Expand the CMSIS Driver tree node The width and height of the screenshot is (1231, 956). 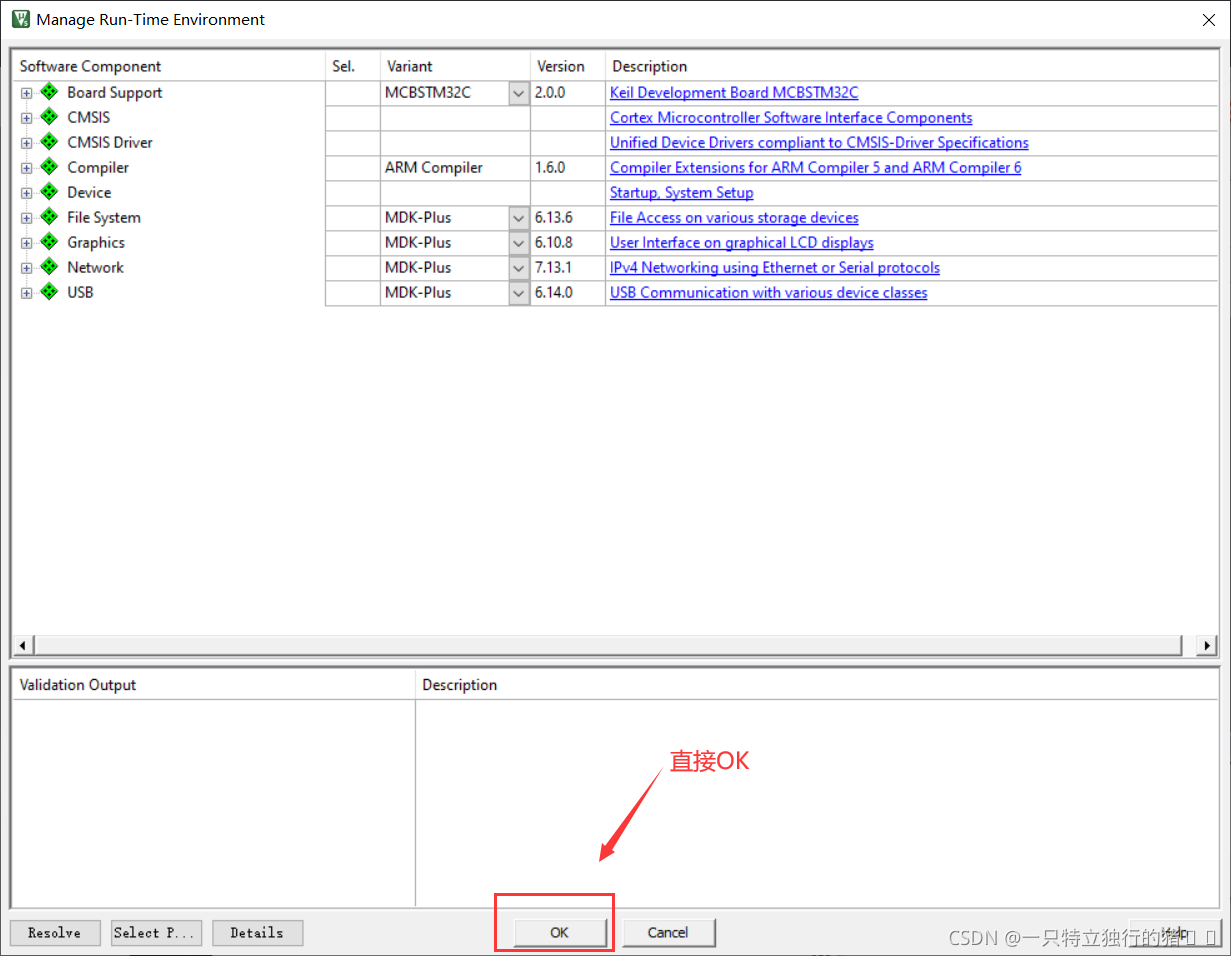pos(27,143)
